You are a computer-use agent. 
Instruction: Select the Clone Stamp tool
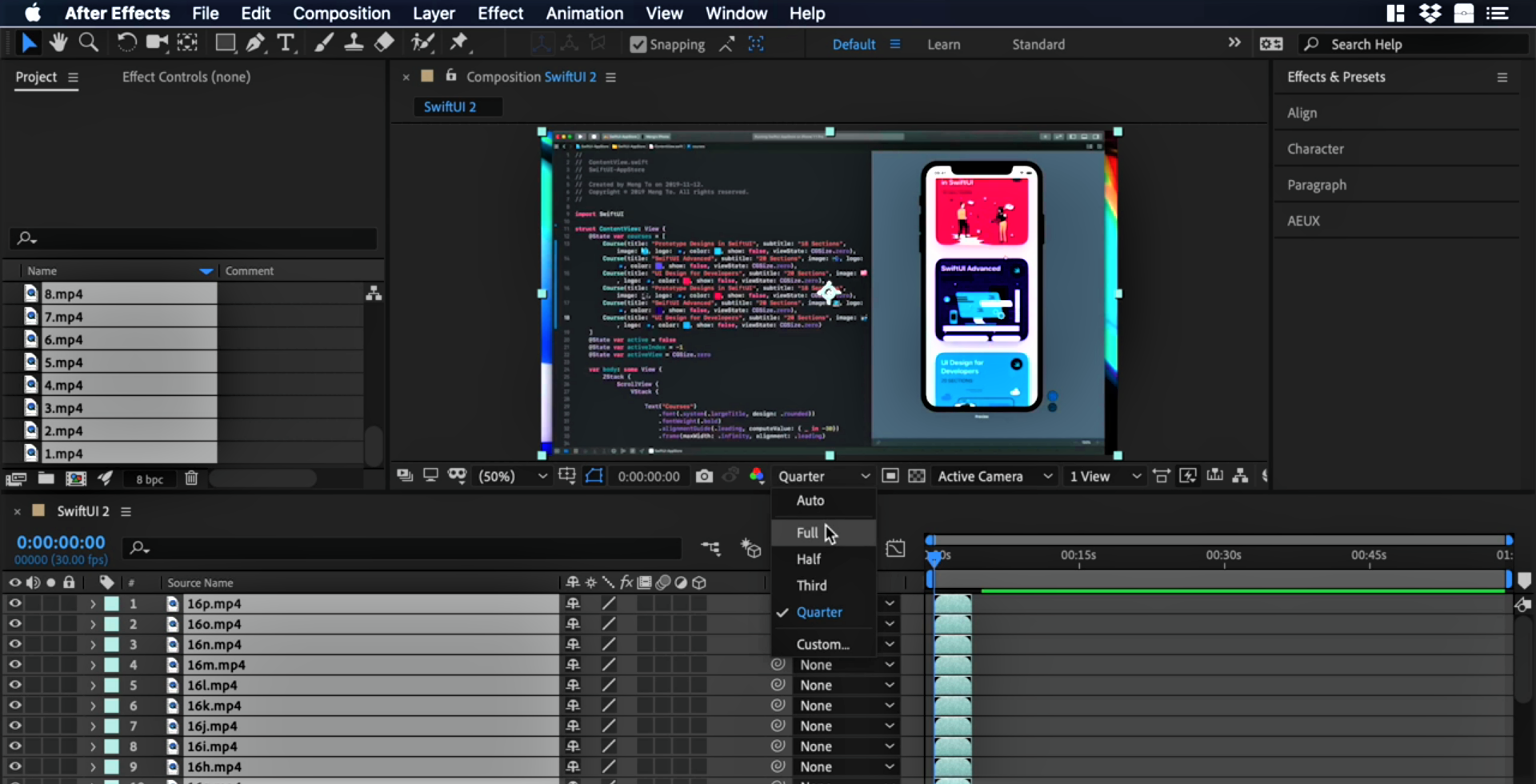pos(354,43)
